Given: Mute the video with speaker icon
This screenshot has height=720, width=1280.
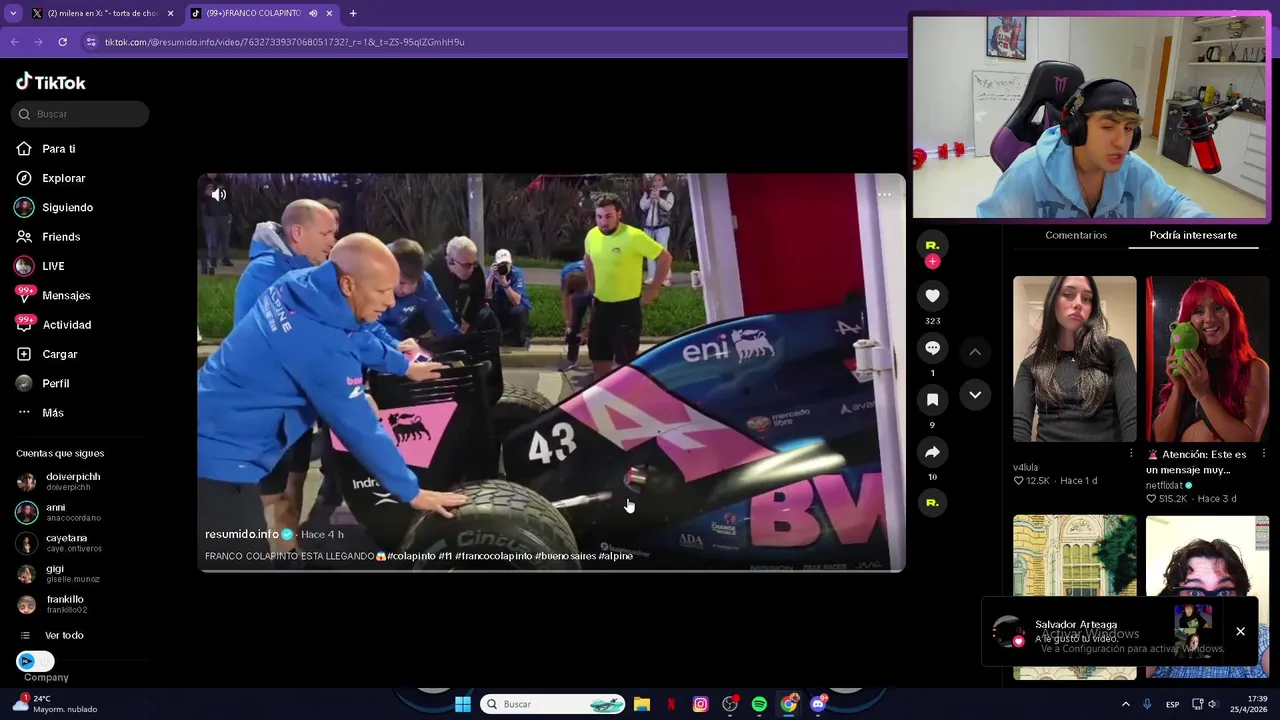Looking at the screenshot, I should pos(219,195).
